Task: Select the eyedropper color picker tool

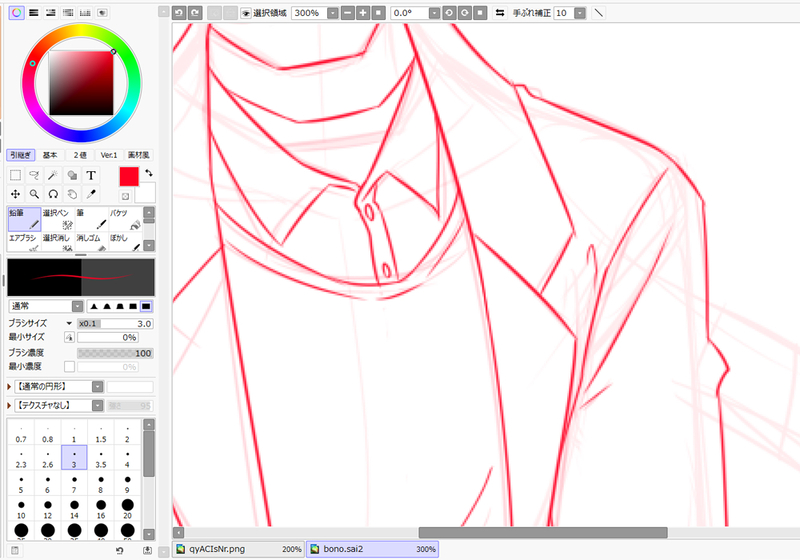Action: point(91,194)
